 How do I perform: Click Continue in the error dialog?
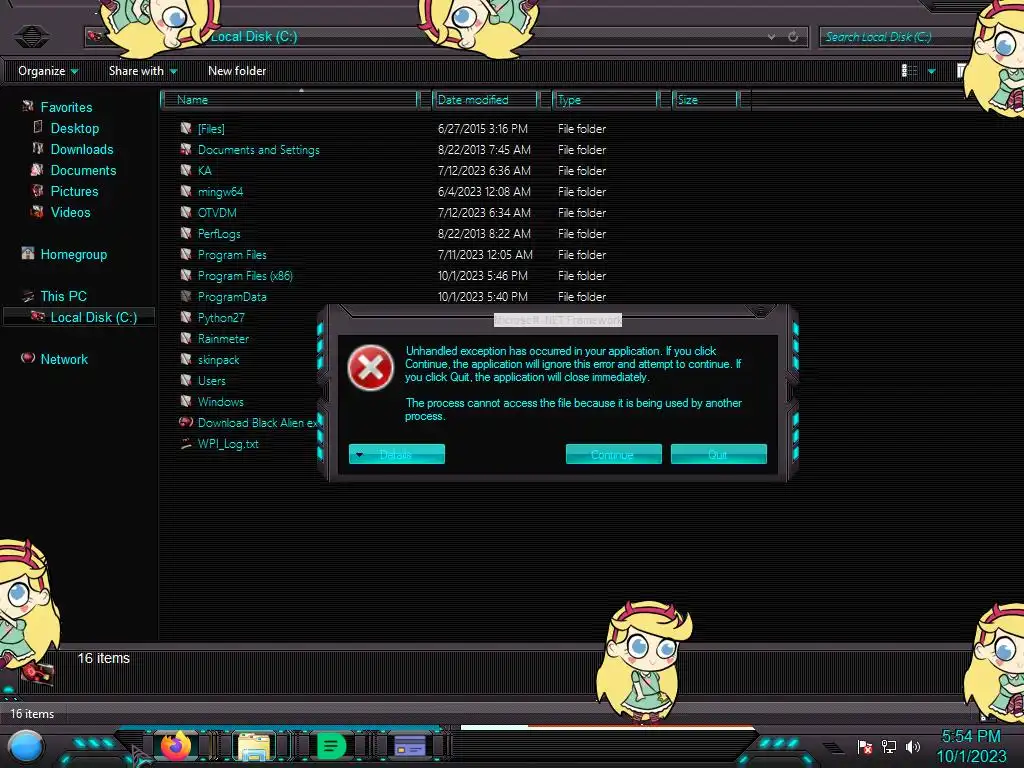tap(613, 455)
